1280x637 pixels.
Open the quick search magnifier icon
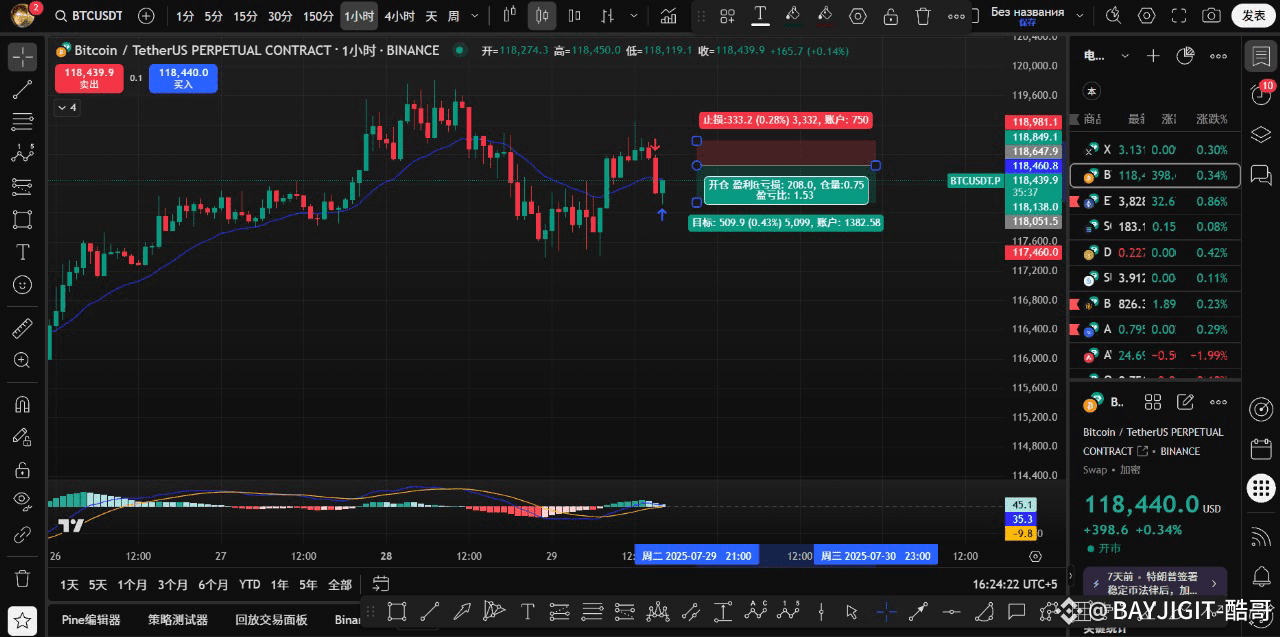1114,16
